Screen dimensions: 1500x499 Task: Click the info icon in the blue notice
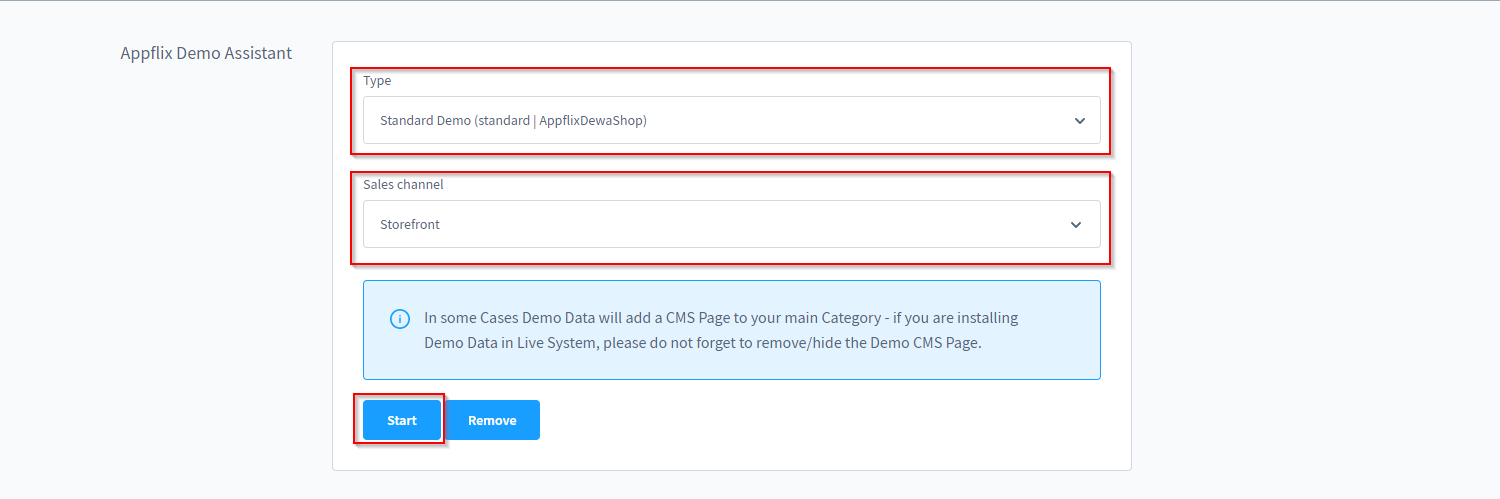coord(399,319)
